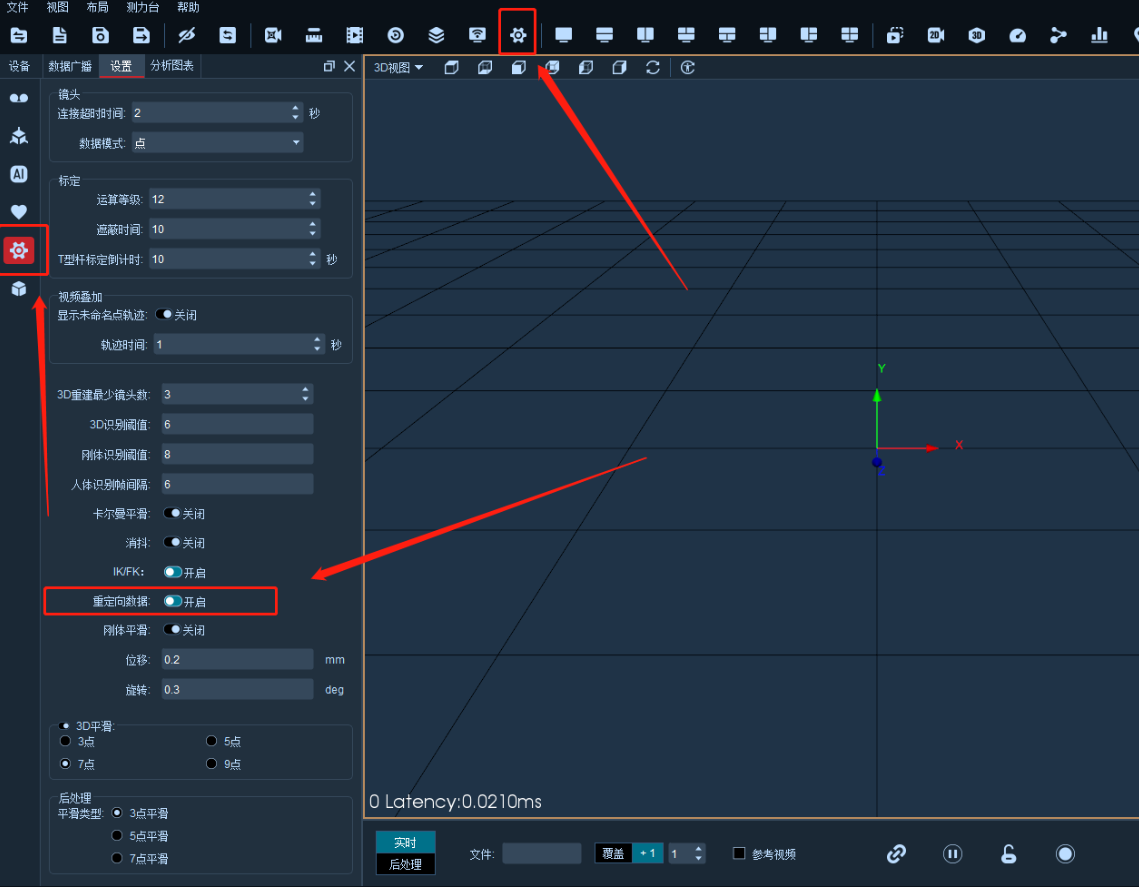Click the 3D hexagon toolbar icon
Screen dimensions: 1139x887
[x=976, y=35]
